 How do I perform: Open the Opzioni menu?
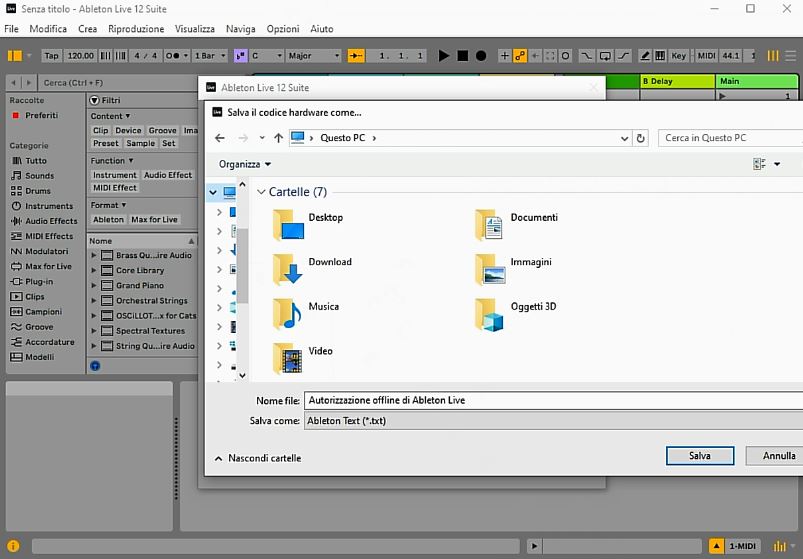point(283,29)
